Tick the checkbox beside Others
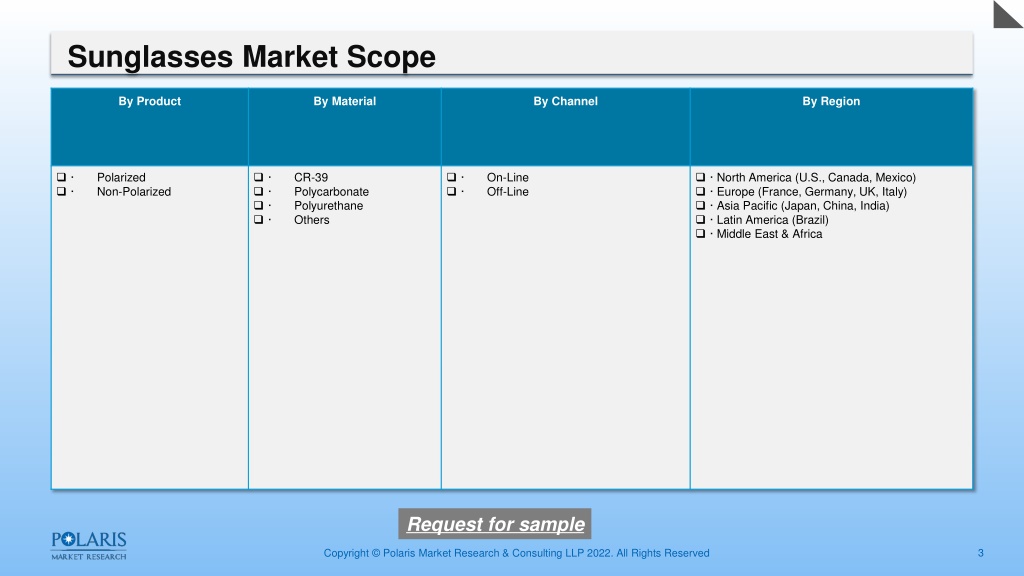The height and width of the screenshot is (576, 1024). pos(259,219)
